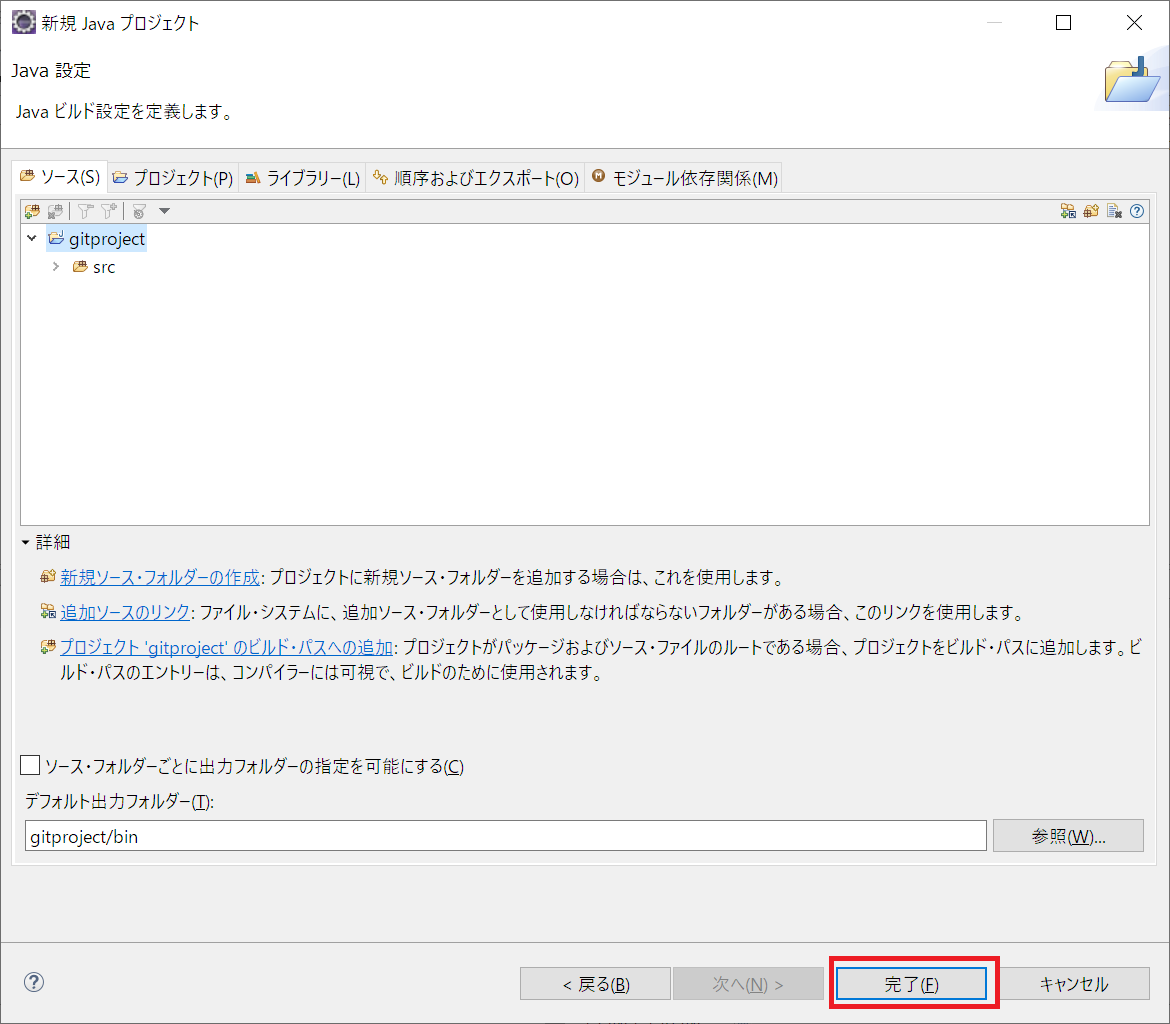The height and width of the screenshot is (1024, 1170).
Task: Cancel the dialog with キャンセル
Action: tap(1074, 984)
